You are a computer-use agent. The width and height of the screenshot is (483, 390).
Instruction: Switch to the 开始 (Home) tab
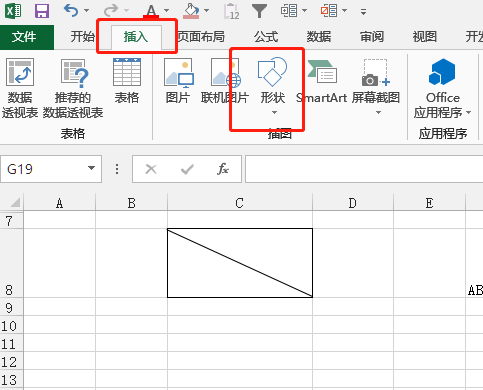pyautogui.click(x=83, y=37)
